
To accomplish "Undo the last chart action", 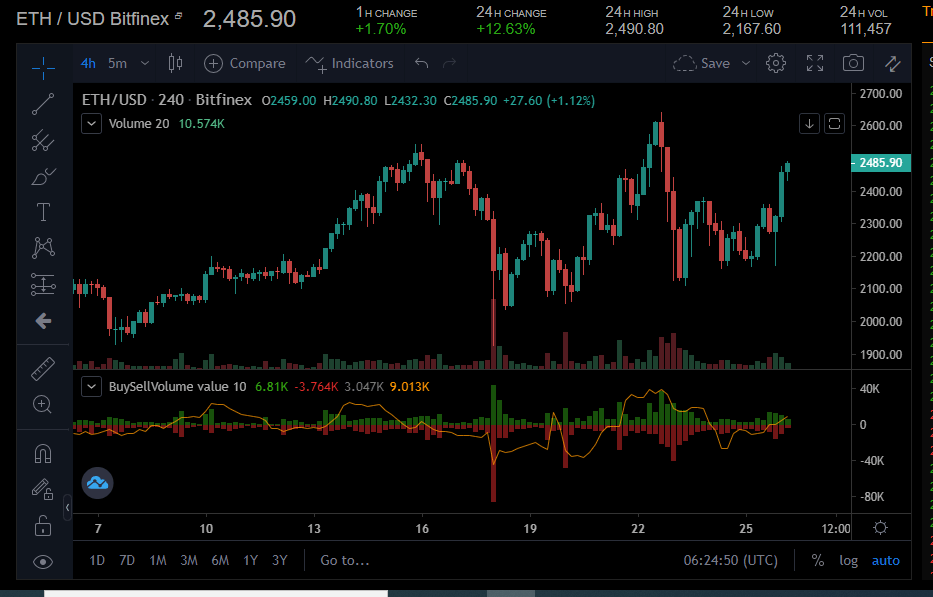I will 421,63.
